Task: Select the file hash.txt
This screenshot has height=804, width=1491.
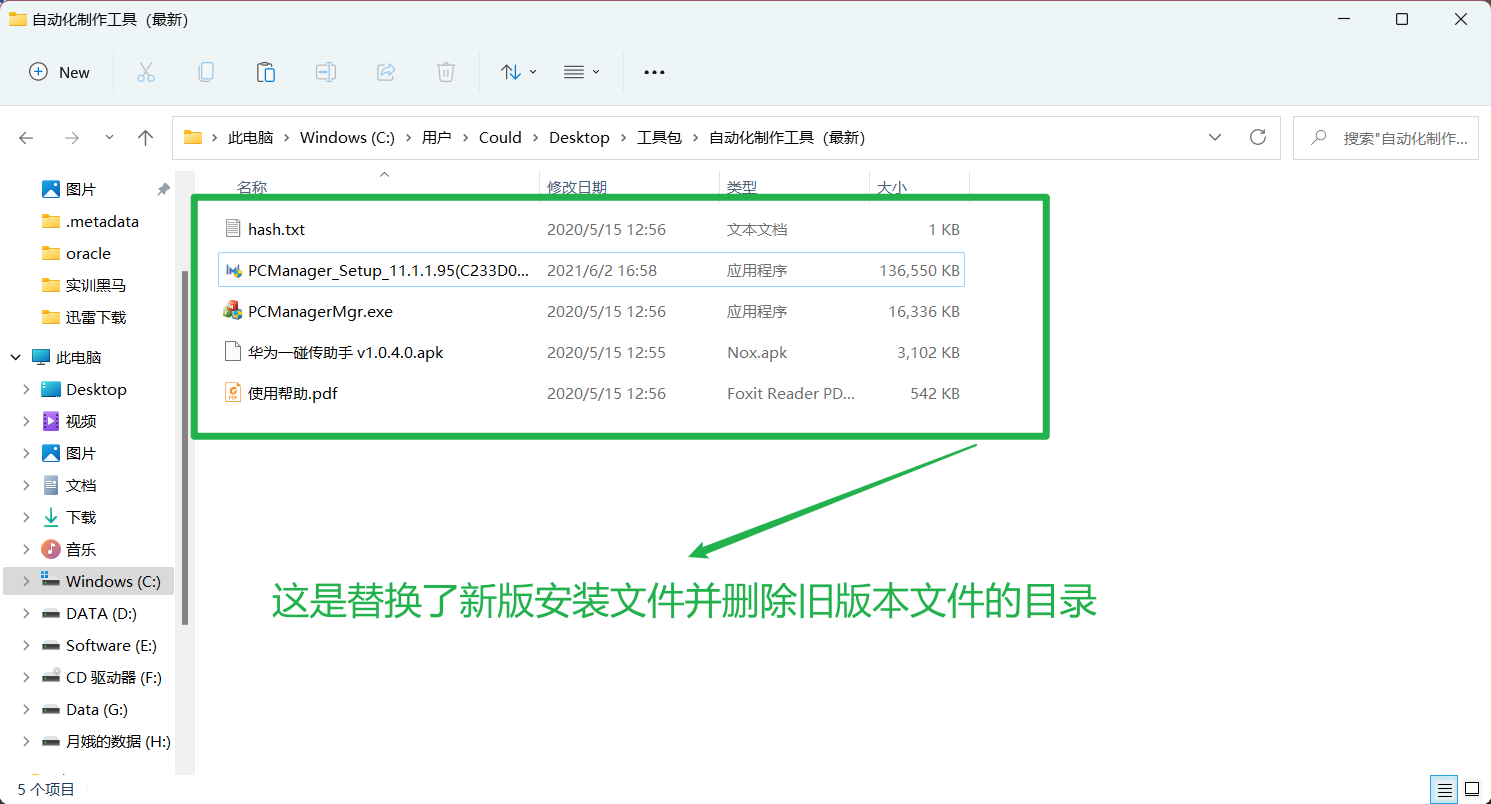Action: tap(591, 229)
